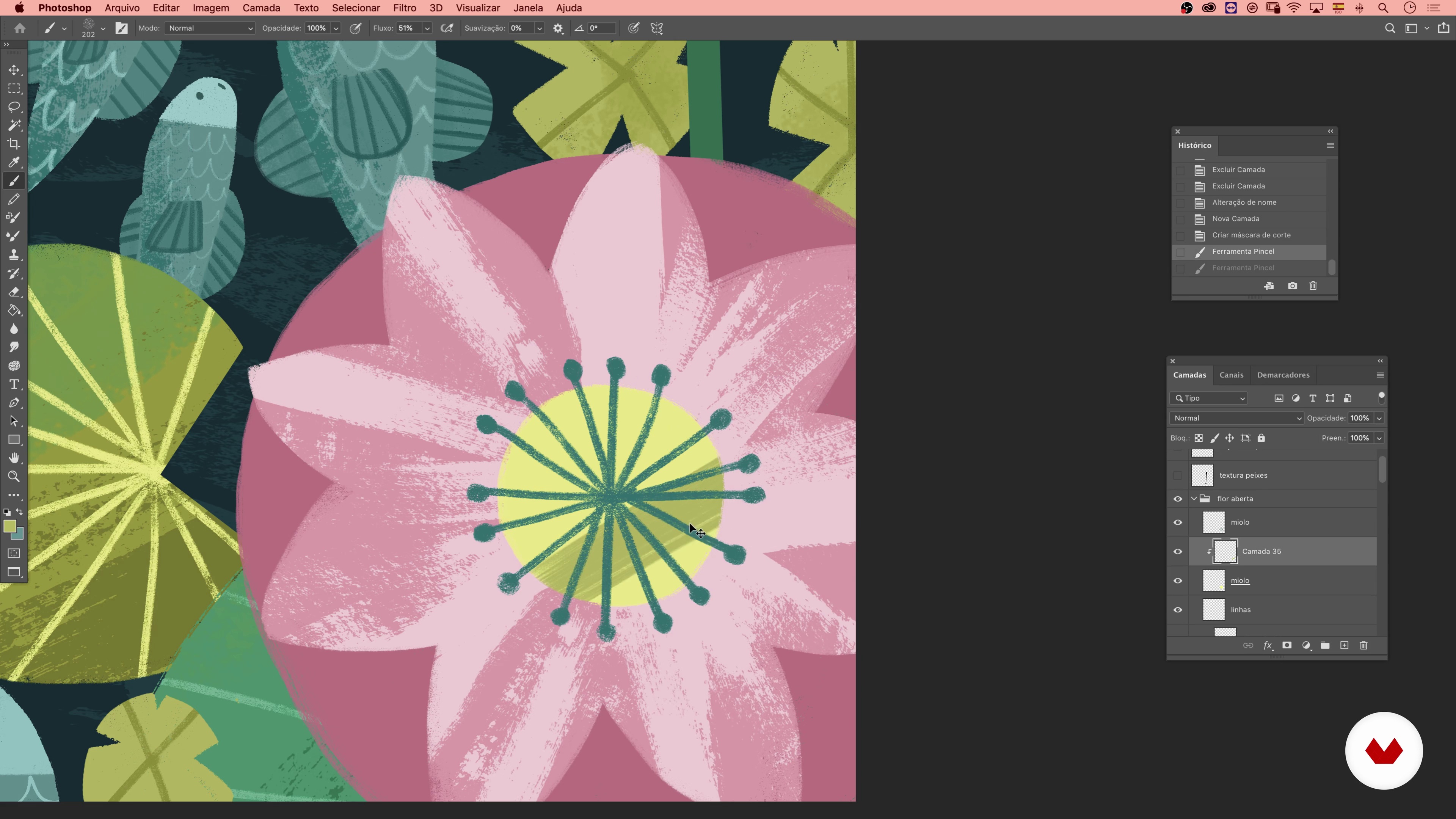
Task: Select the Hand tool
Action: pos(14,458)
